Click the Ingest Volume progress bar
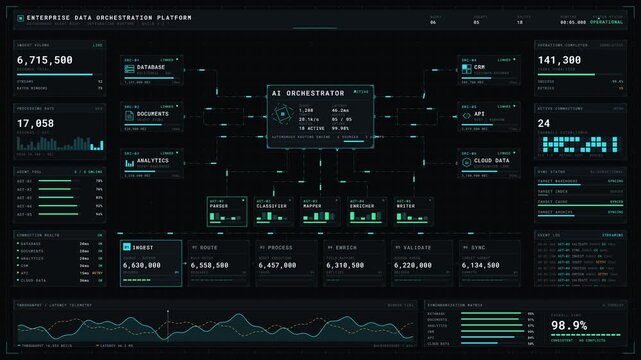The height and width of the screenshot is (360, 641). click(x=59, y=75)
